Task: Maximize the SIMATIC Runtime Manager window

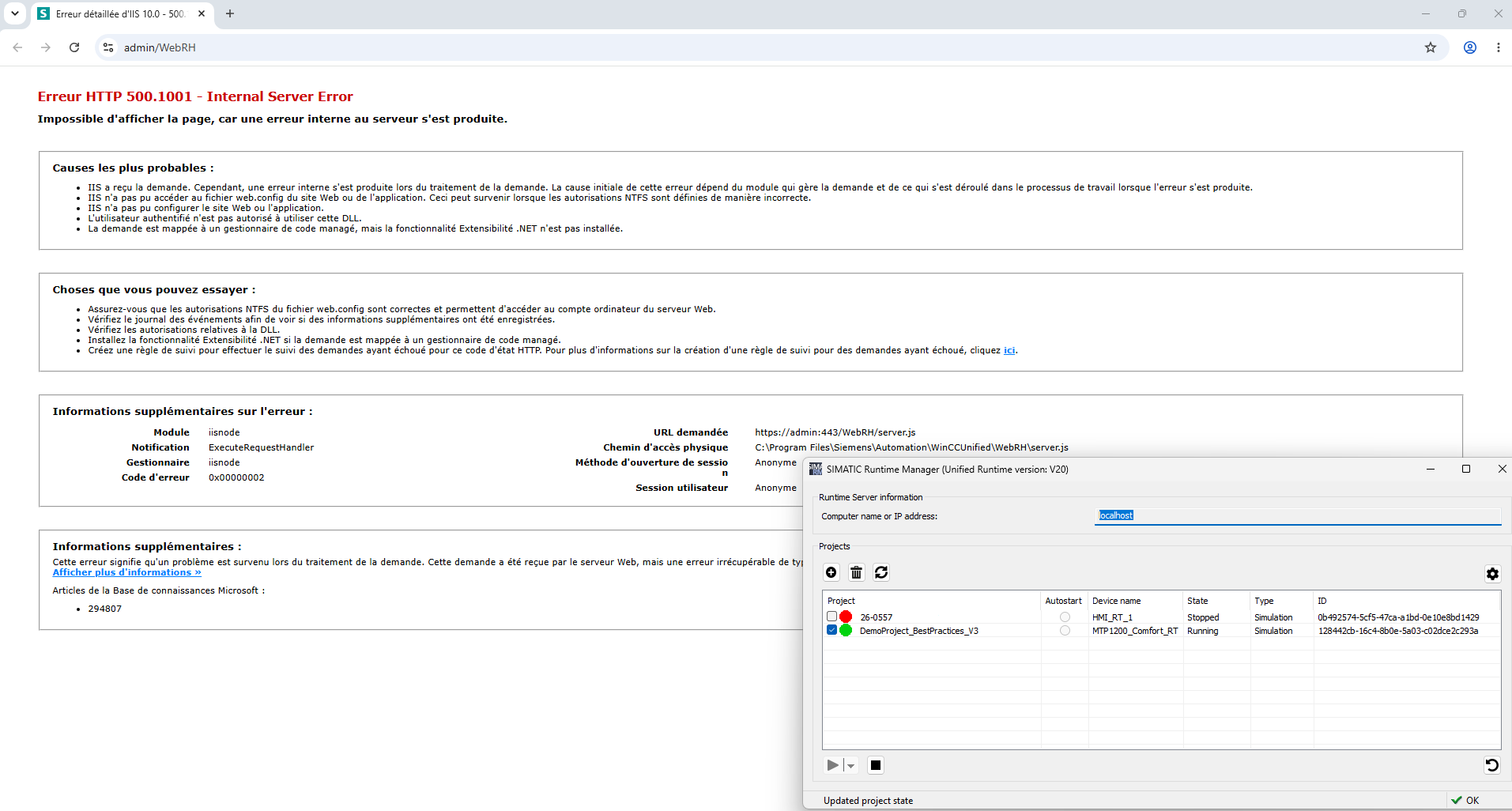Action: tap(1466, 469)
